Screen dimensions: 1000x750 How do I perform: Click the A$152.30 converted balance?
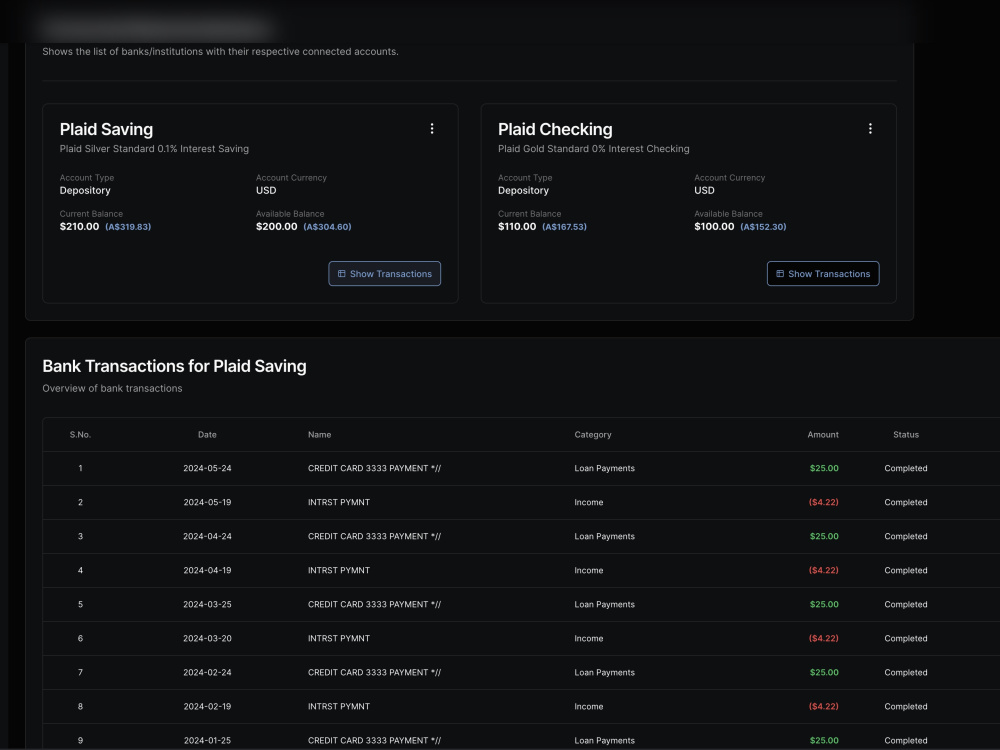[x=763, y=226]
